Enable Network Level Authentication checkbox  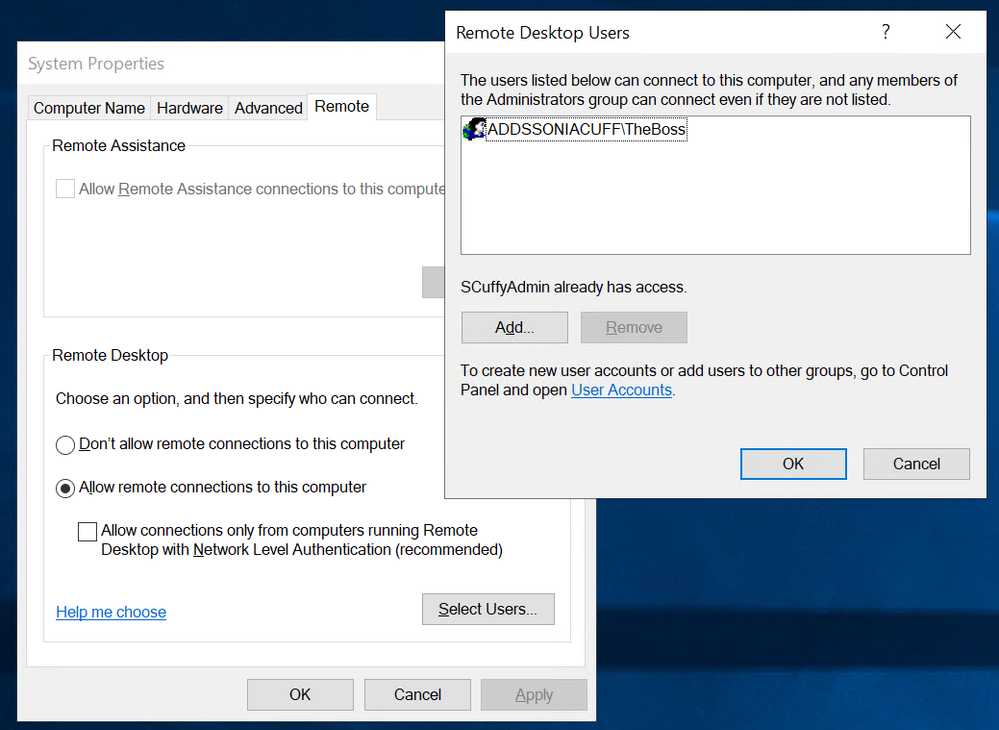coord(87,531)
